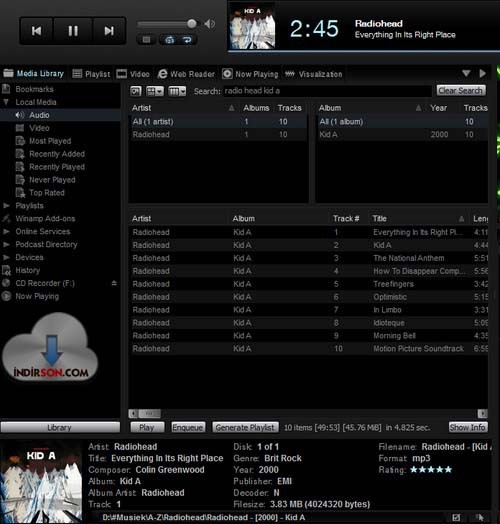Click the 2:45 elapsed time display

314,29
